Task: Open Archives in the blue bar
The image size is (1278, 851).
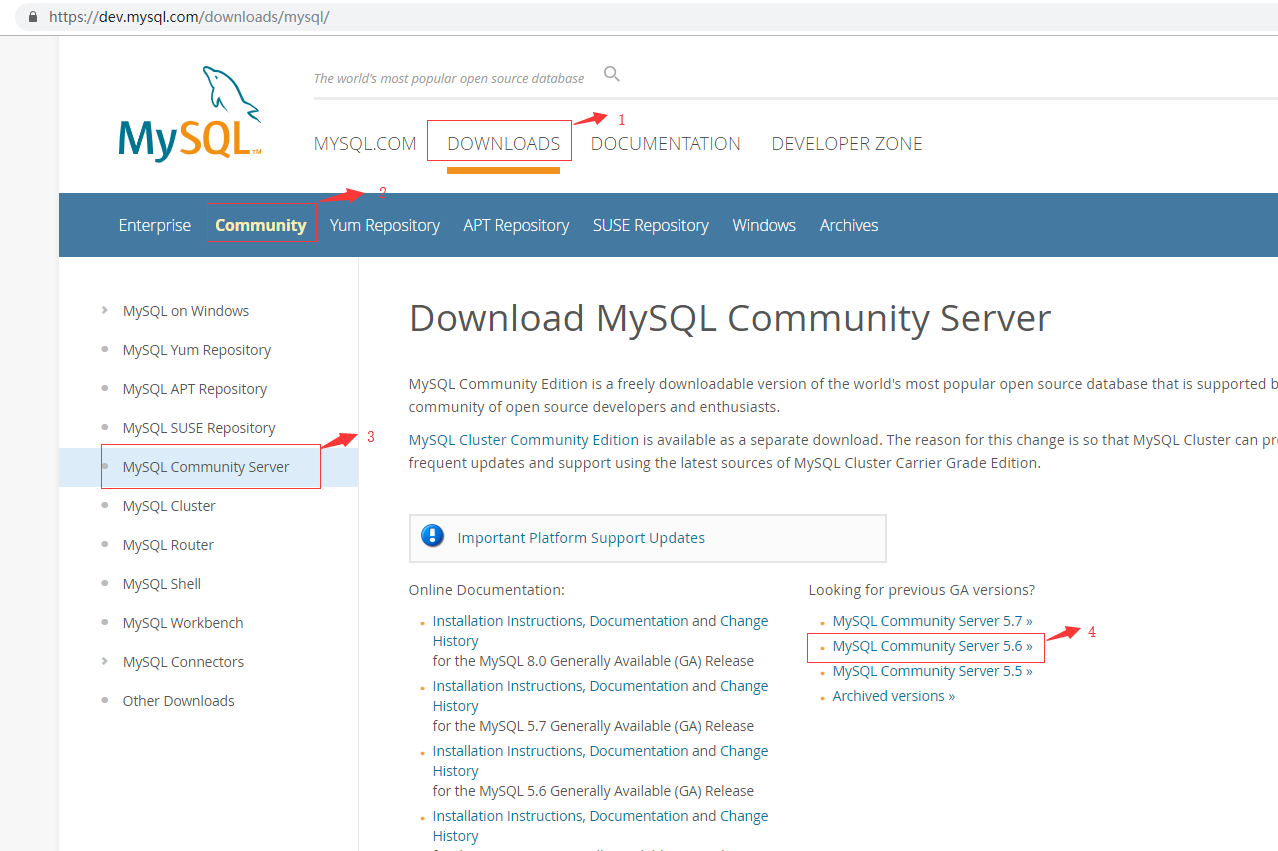Action: coord(849,225)
